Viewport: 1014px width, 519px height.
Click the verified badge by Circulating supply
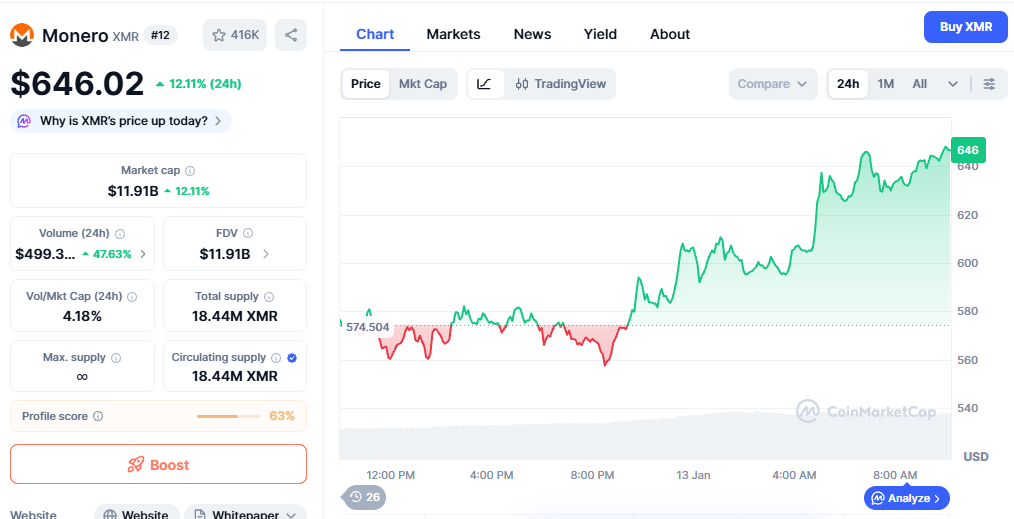(x=292, y=357)
